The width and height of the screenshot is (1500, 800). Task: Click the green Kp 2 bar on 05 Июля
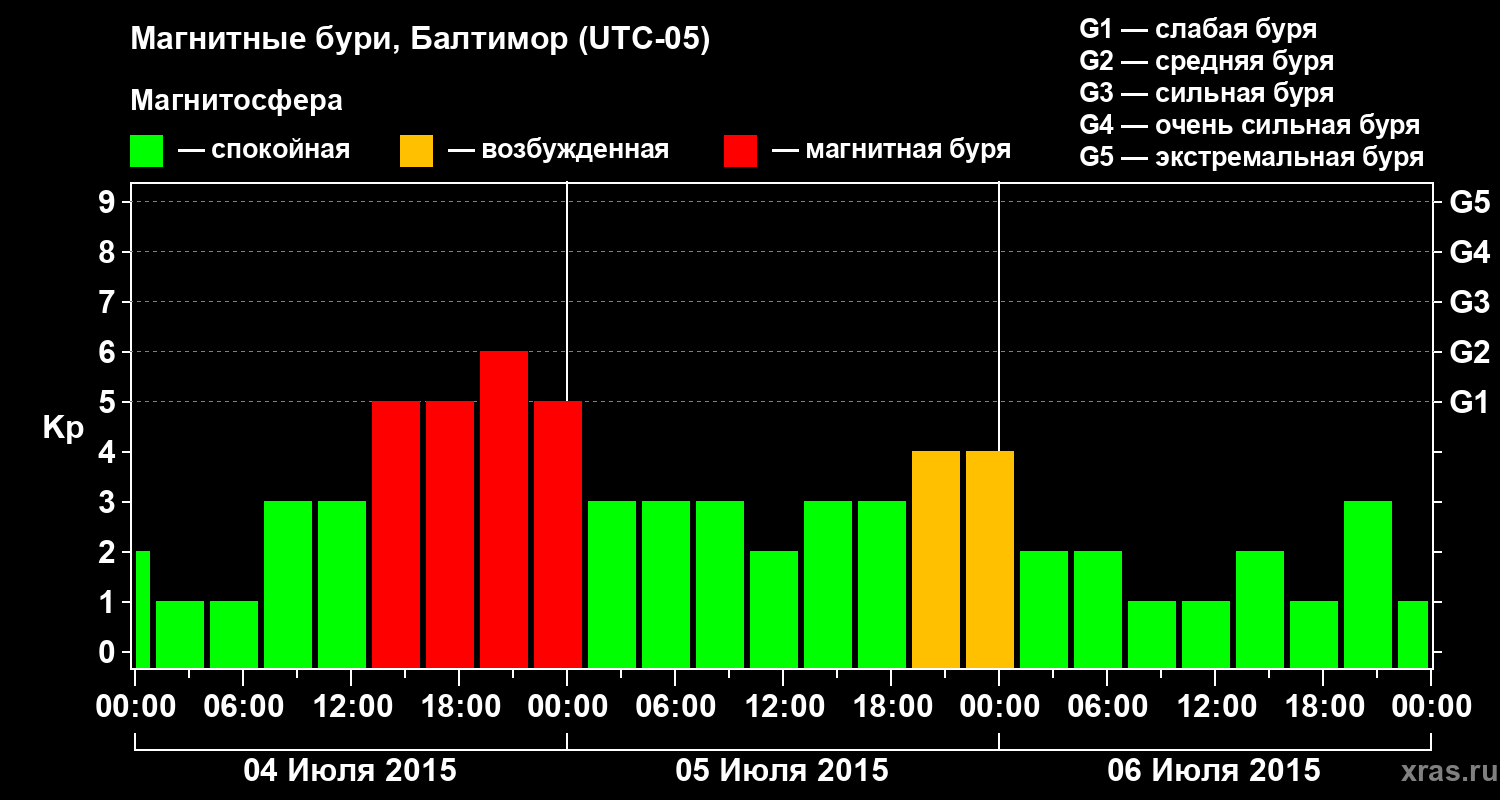774,609
